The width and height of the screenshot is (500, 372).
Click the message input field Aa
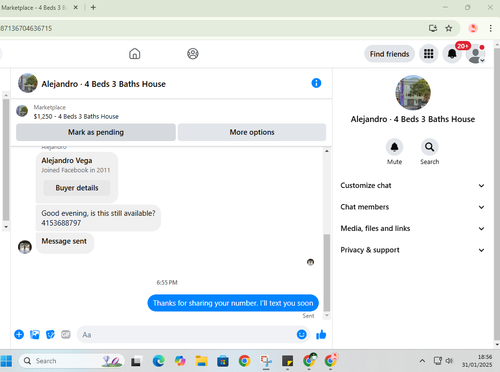[x=187, y=335]
